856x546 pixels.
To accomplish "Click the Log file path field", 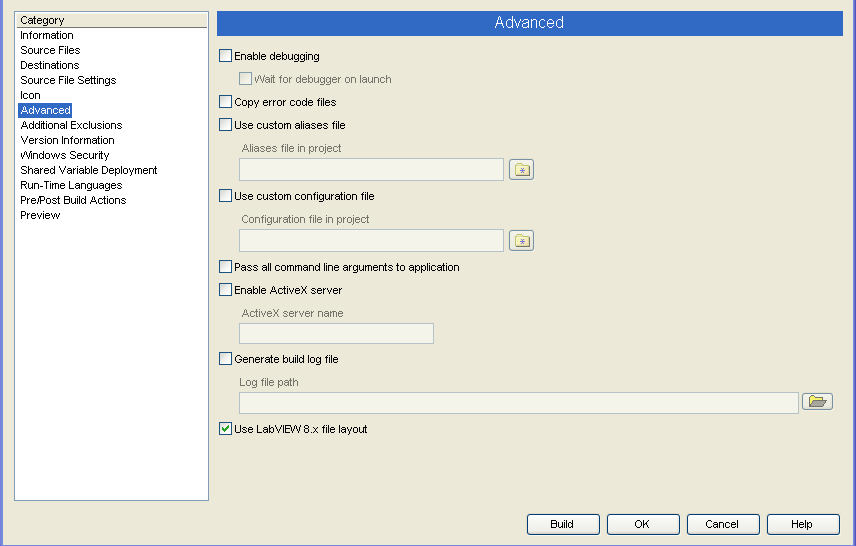I will click(x=518, y=403).
